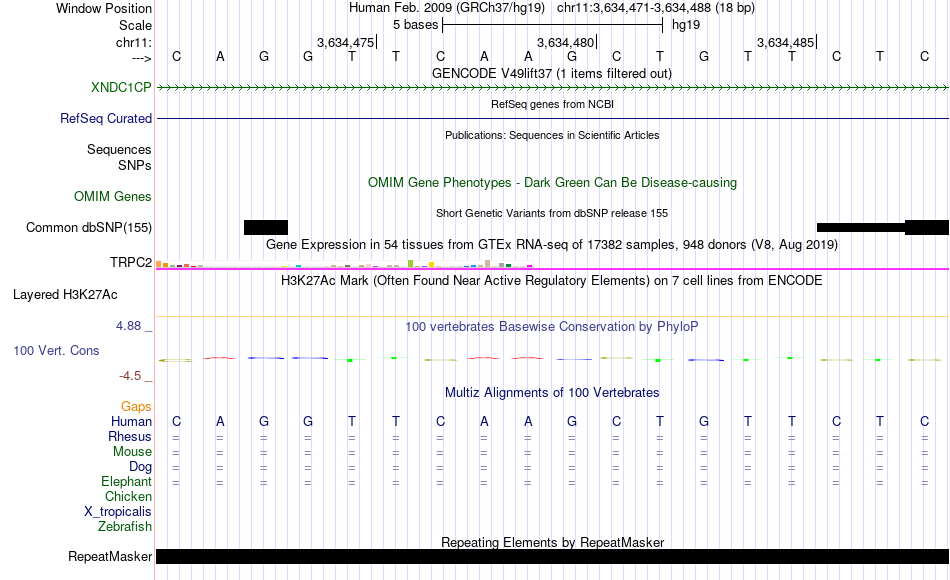This screenshot has height=580, width=950.
Task: Click the green XNDC1CP arrowed gene line
Action: point(553,88)
